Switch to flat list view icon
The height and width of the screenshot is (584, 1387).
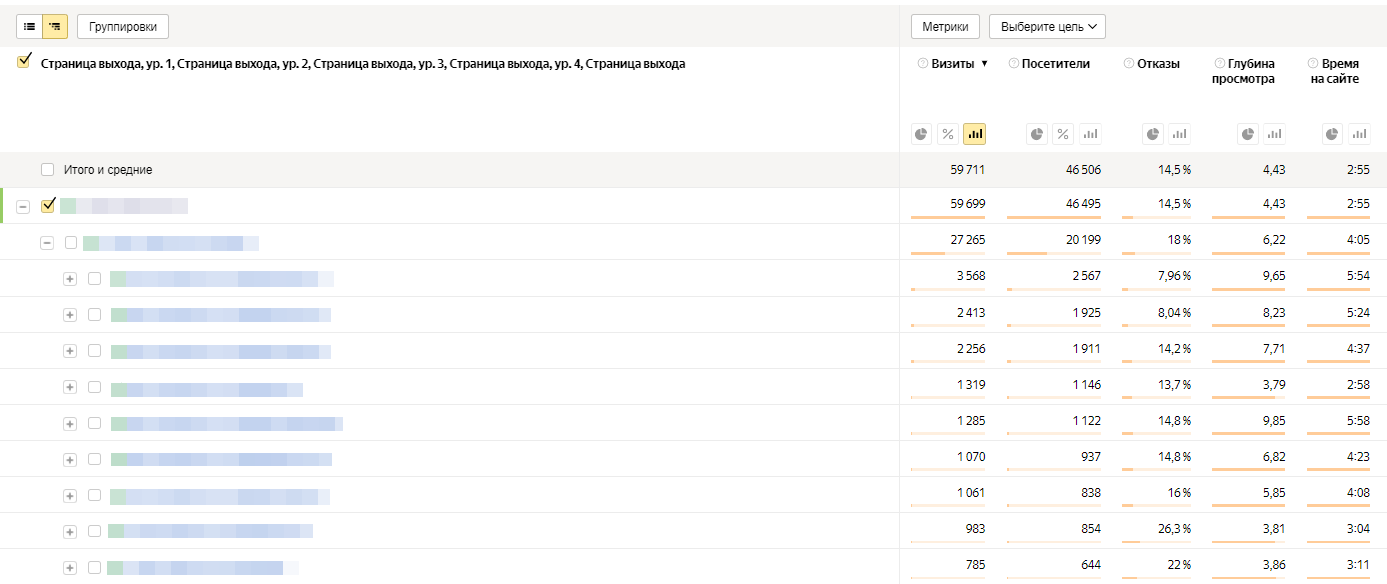tap(29, 26)
